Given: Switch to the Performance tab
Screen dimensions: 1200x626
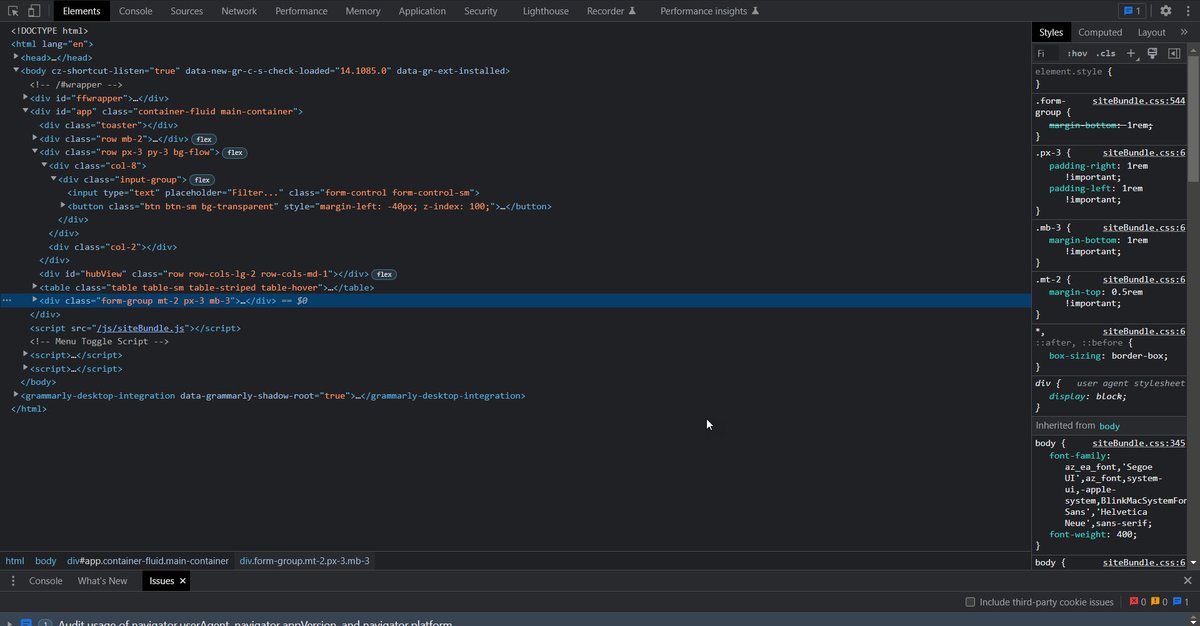Looking at the screenshot, I should [x=301, y=11].
